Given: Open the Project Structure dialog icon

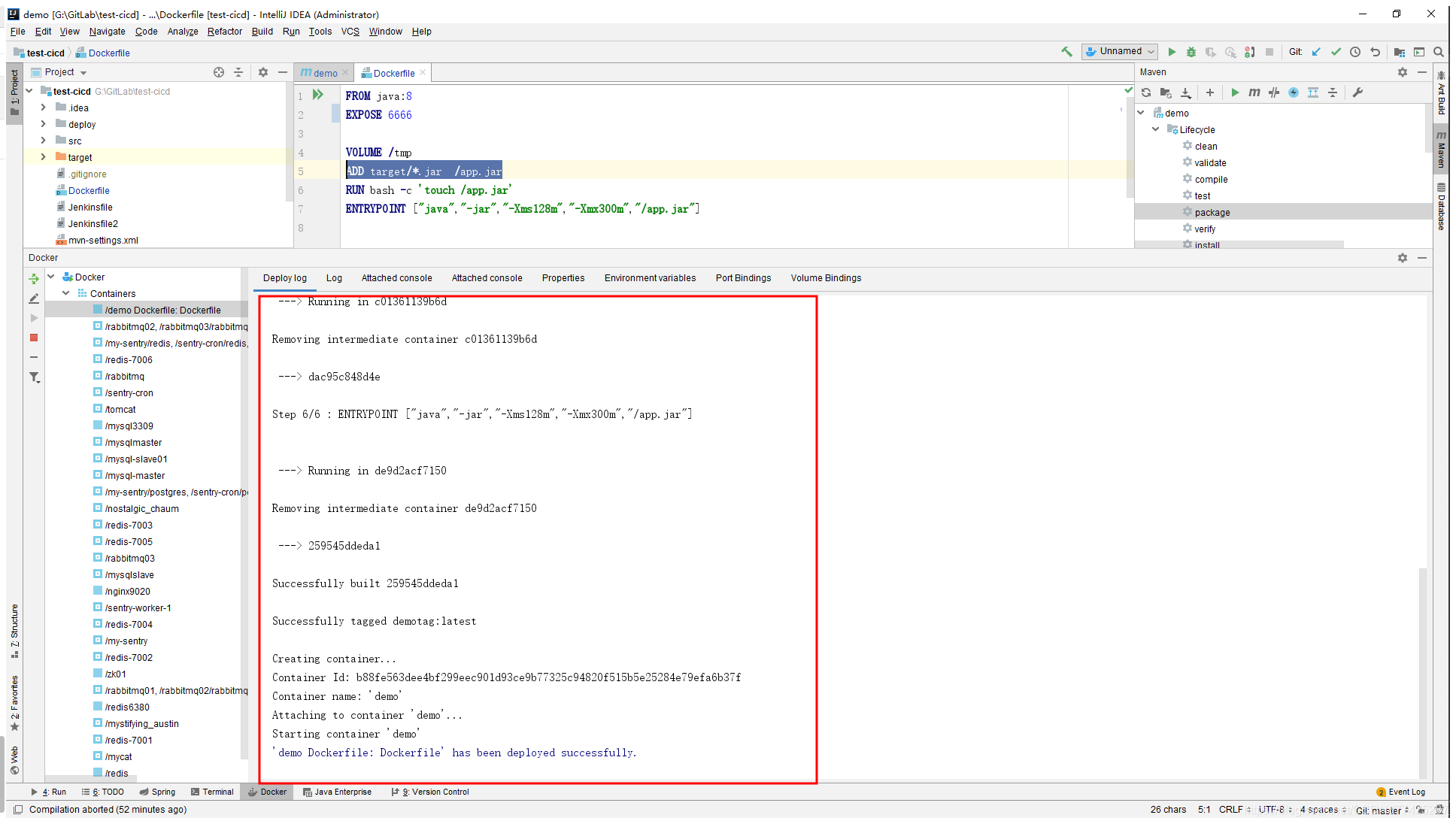Looking at the screenshot, I should [1400, 52].
